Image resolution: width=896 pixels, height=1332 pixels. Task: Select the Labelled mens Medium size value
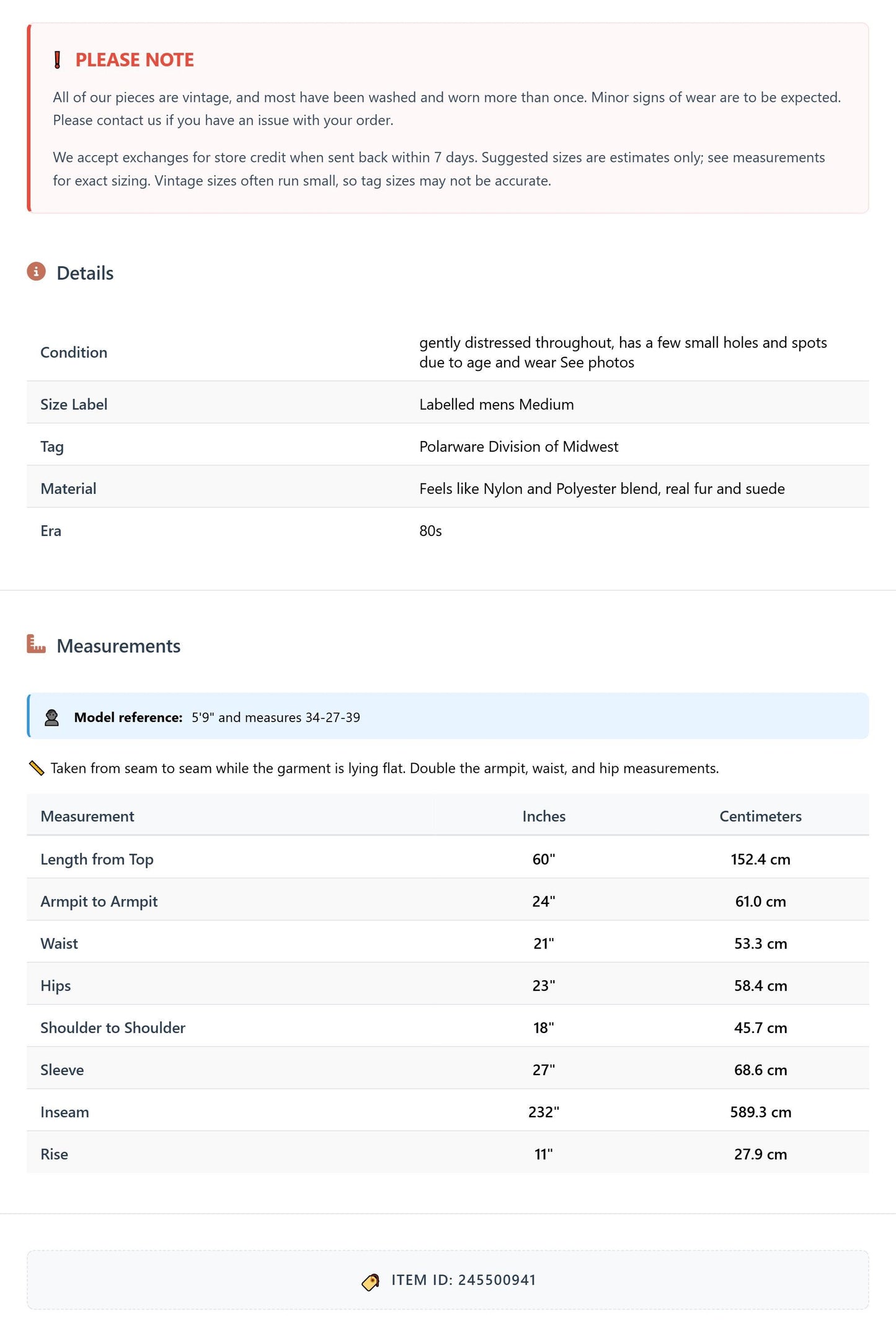click(x=497, y=405)
